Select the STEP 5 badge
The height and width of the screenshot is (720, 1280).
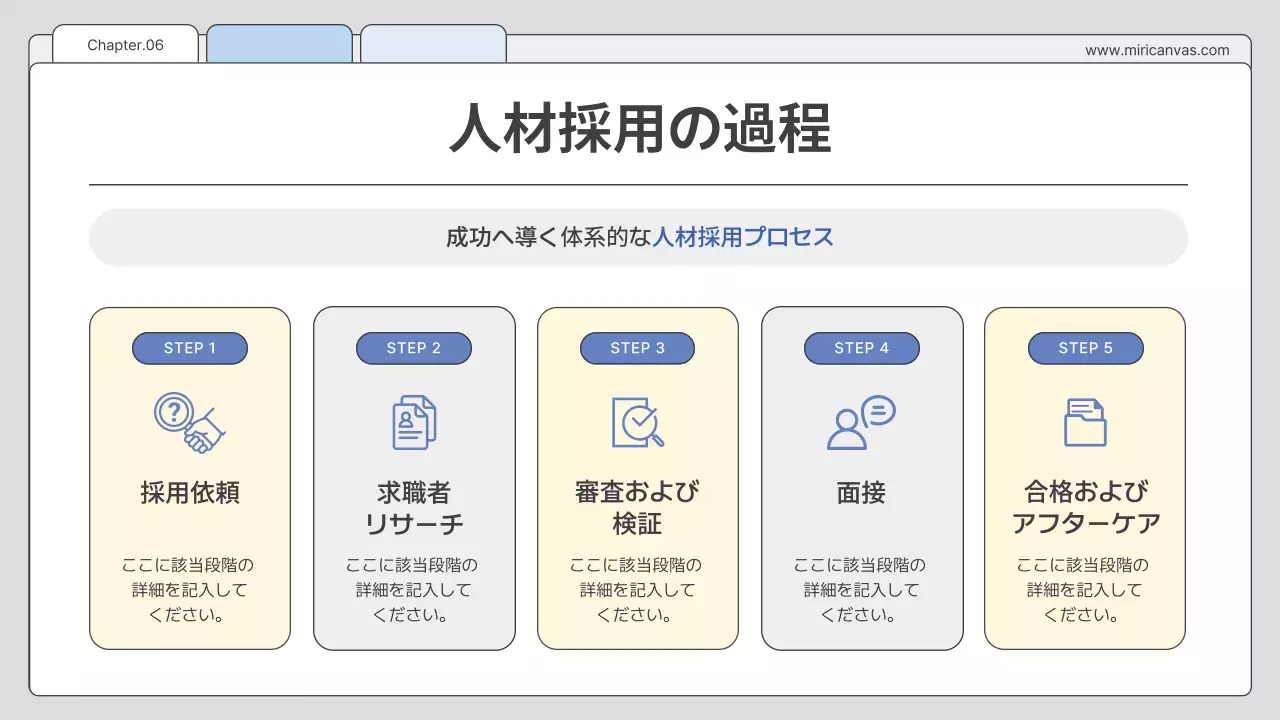pos(1085,348)
